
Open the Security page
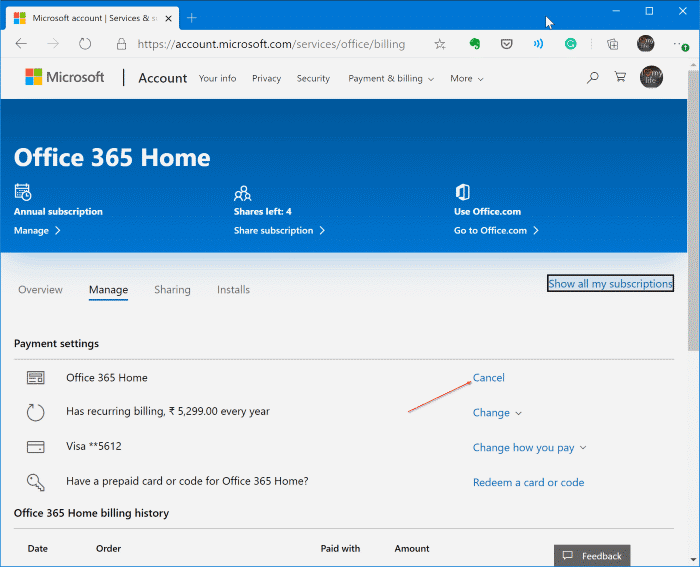313,79
